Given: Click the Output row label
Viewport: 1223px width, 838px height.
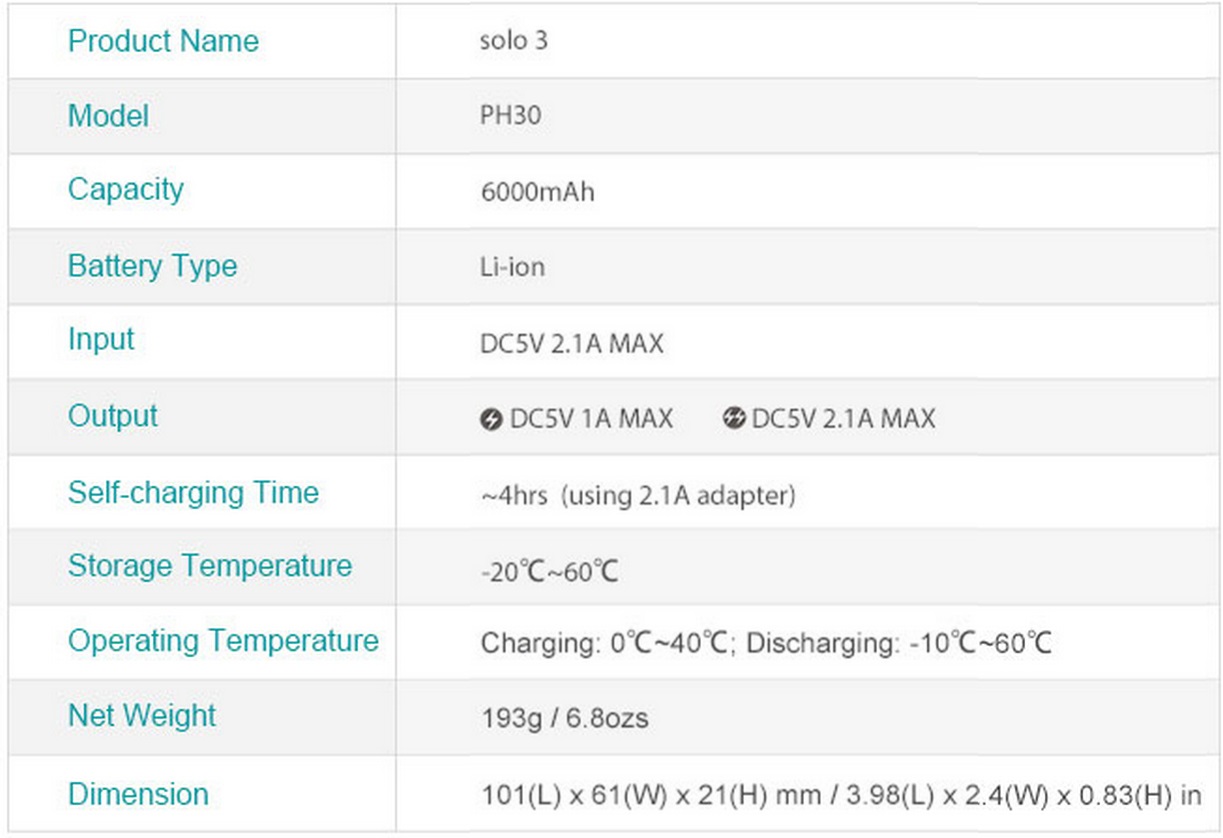Looking at the screenshot, I should point(113,416).
